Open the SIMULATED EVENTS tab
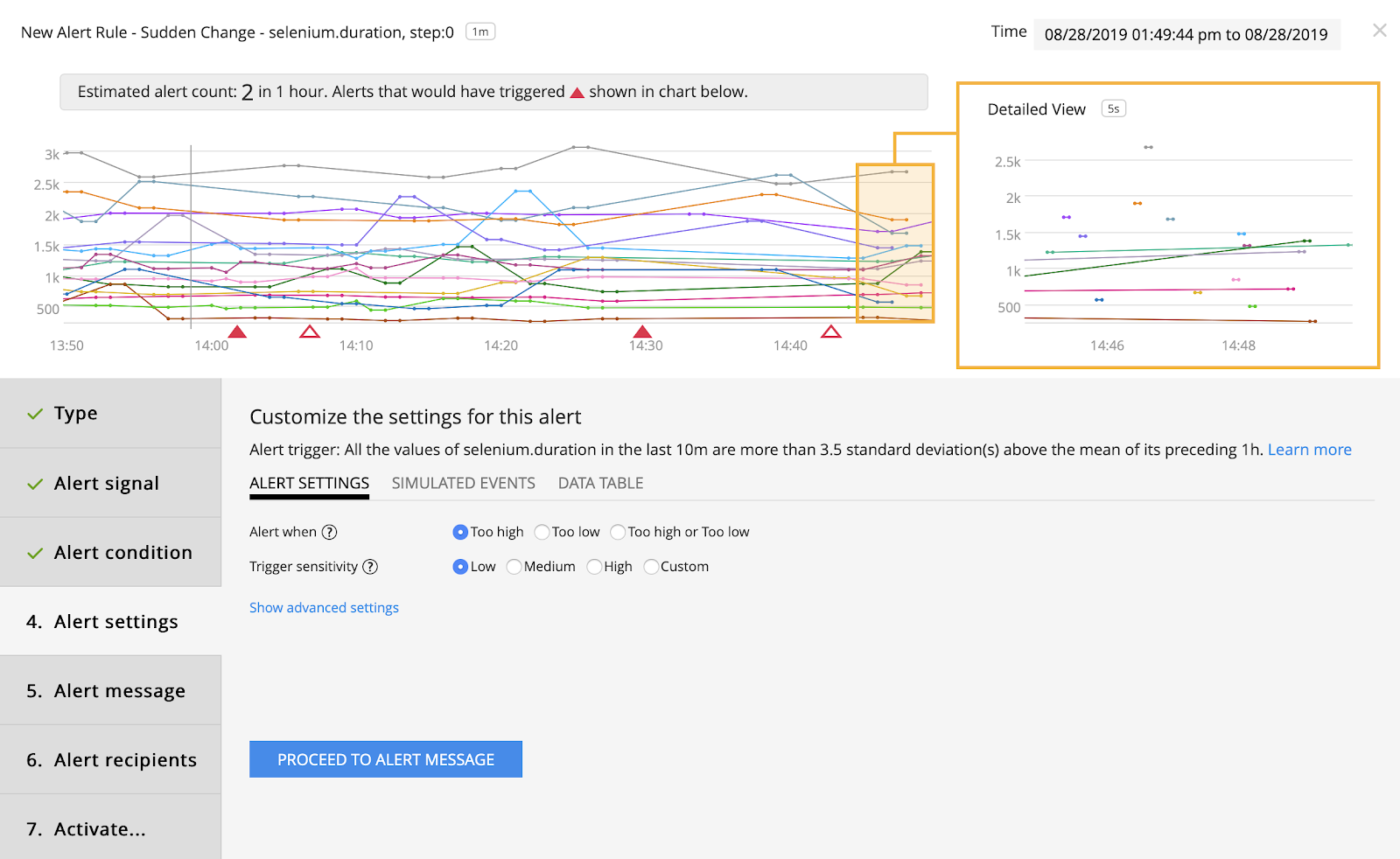Screen dimensions: 1400x859 (x=463, y=484)
